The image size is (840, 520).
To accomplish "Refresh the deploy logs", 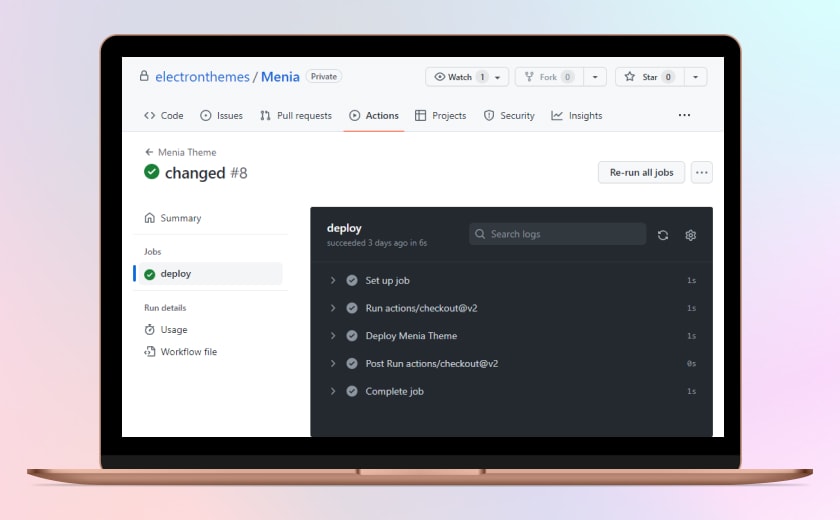I will [x=663, y=235].
